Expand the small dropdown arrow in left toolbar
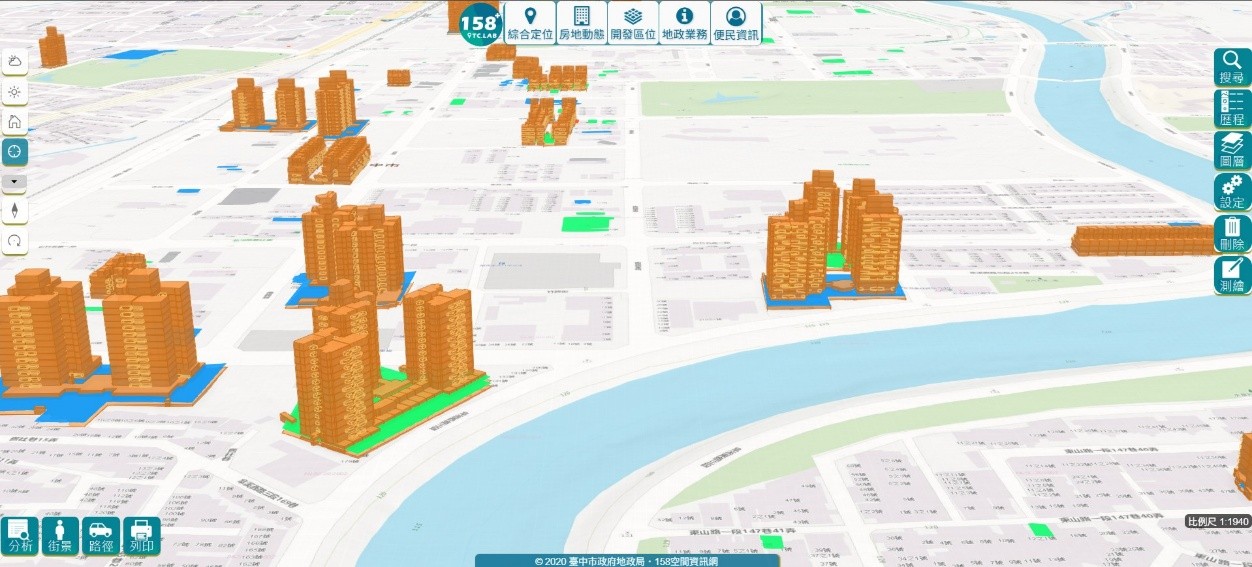This screenshot has height=567, width=1252. pyautogui.click(x=15, y=182)
